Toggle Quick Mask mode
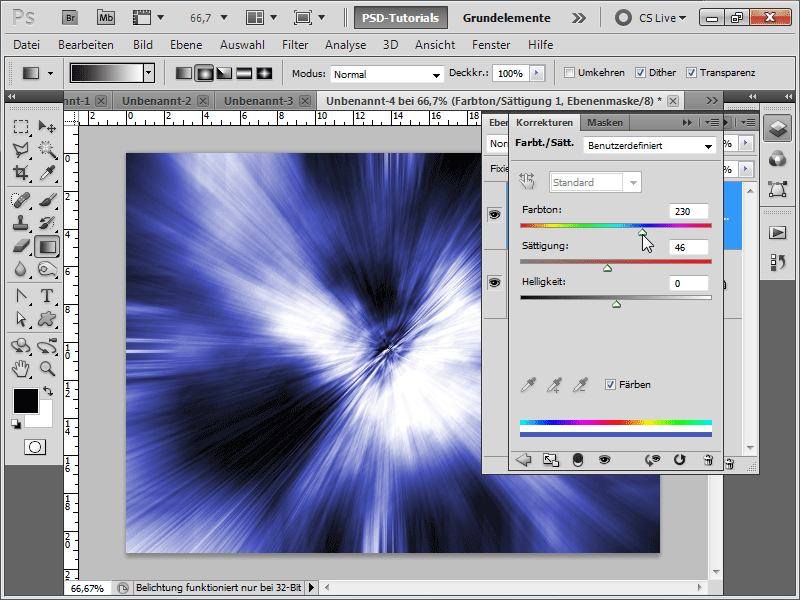The height and width of the screenshot is (600, 800). click(35, 447)
